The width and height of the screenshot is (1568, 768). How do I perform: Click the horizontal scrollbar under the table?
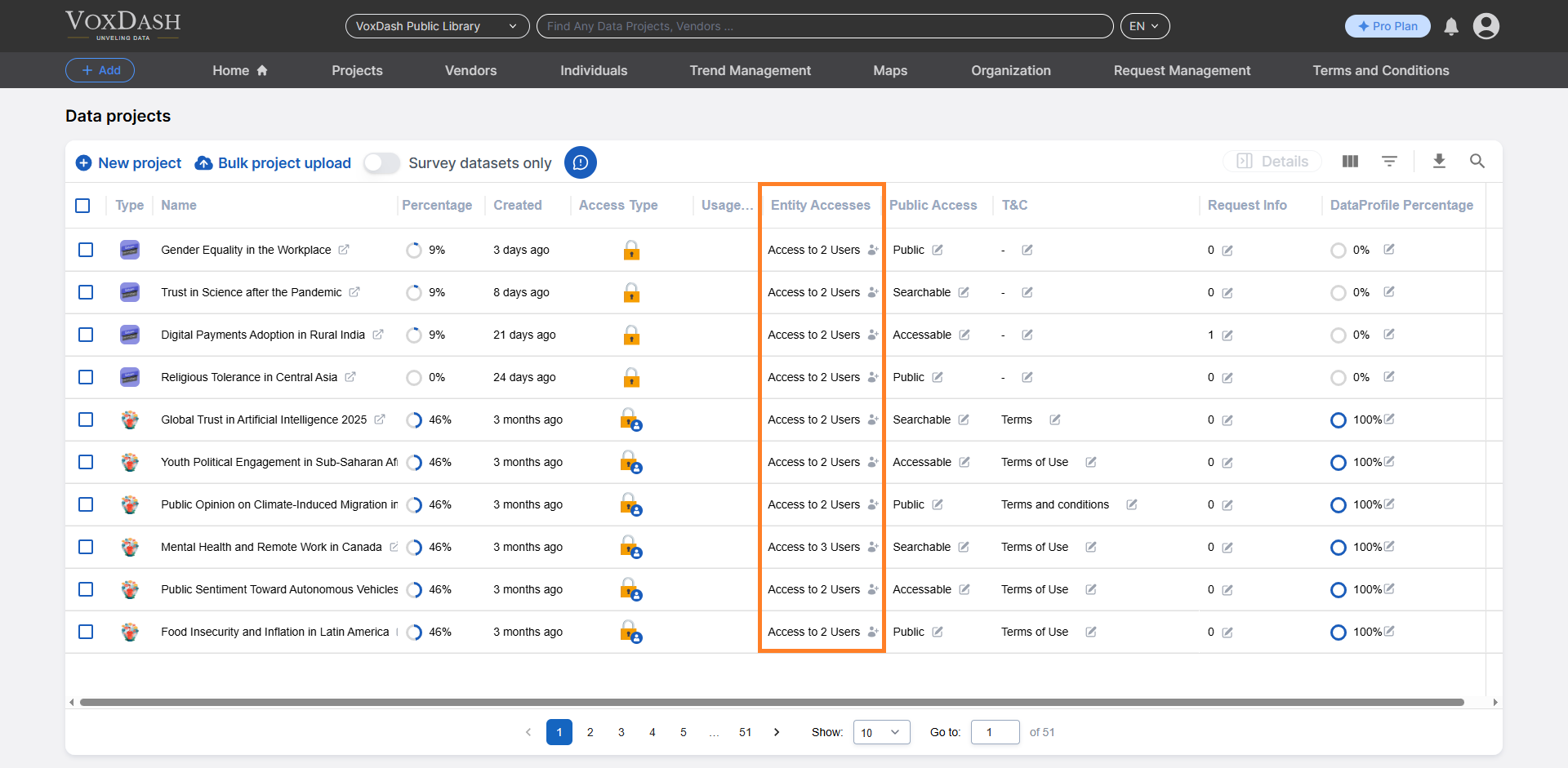pos(771,702)
